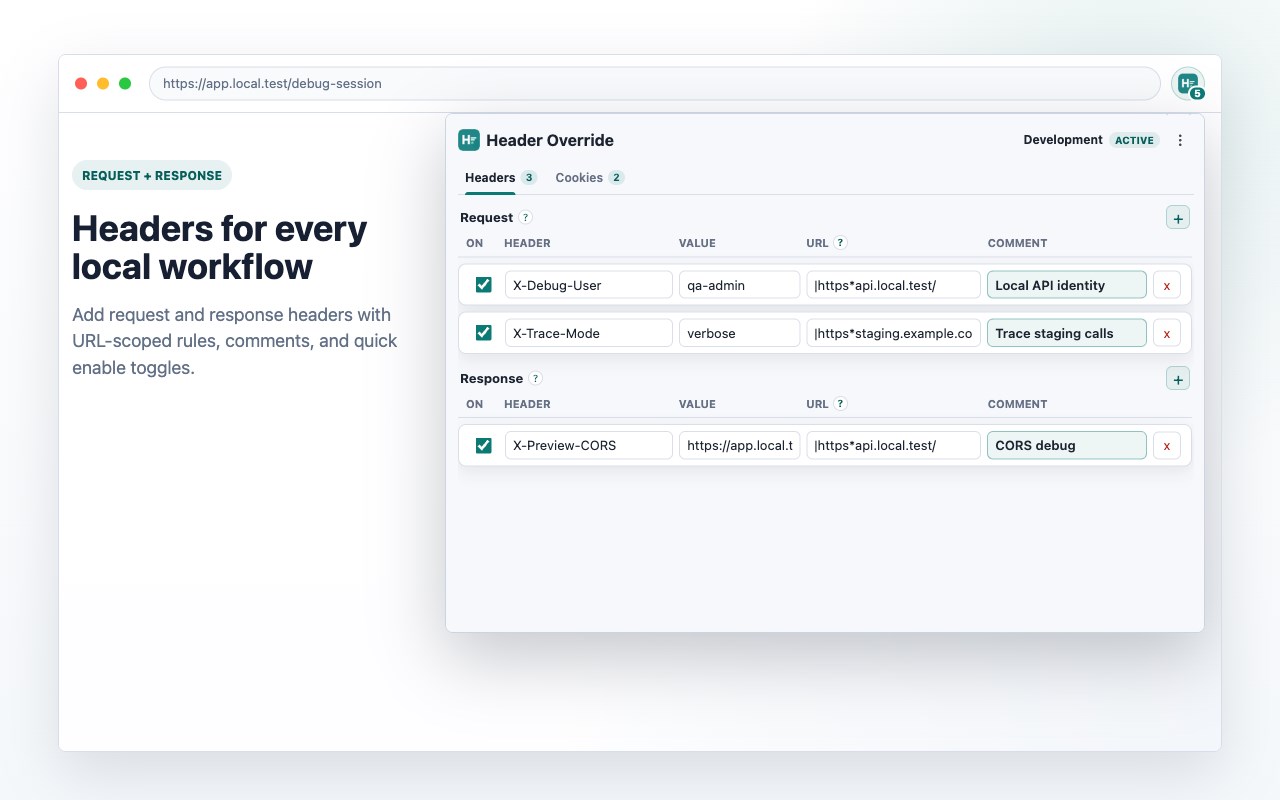
Task: Click the Header Override title text
Action: coord(550,140)
